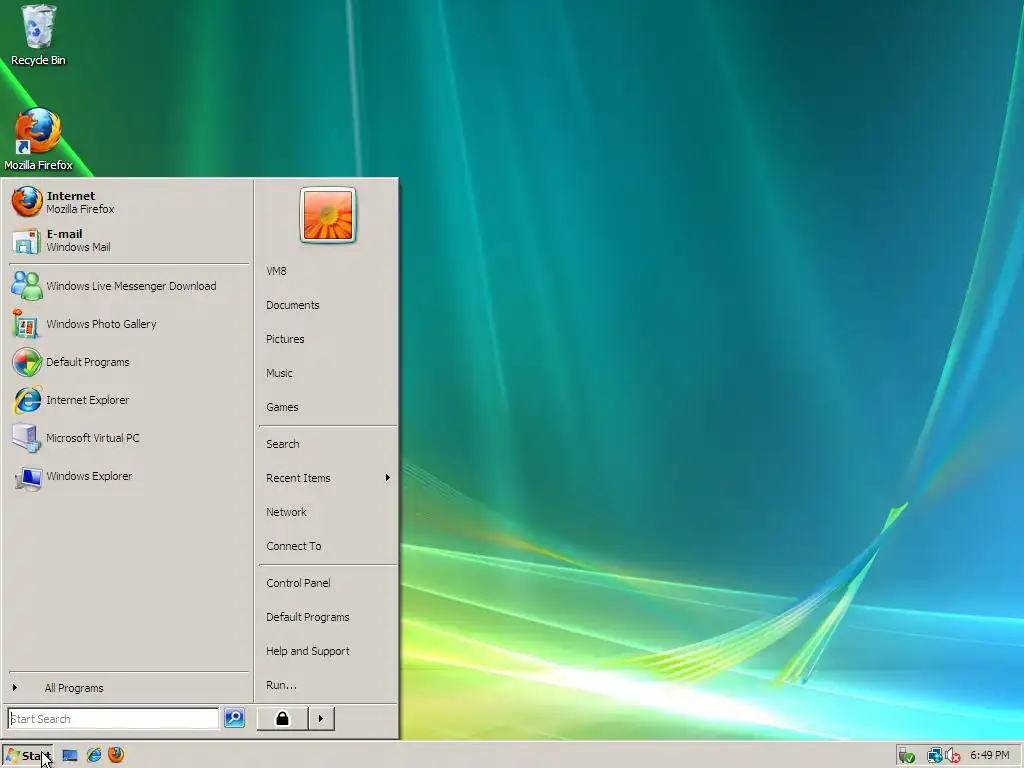Open Documents from the start menu
The height and width of the screenshot is (768, 1024).
click(328, 305)
